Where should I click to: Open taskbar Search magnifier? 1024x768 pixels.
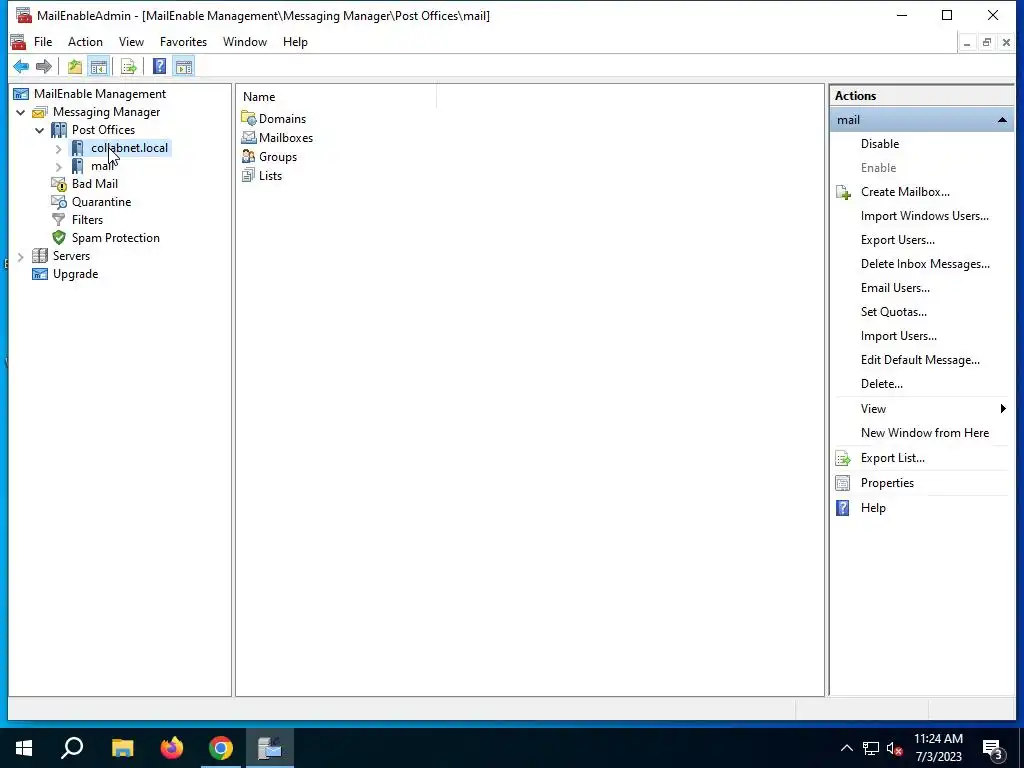click(72, 748)
